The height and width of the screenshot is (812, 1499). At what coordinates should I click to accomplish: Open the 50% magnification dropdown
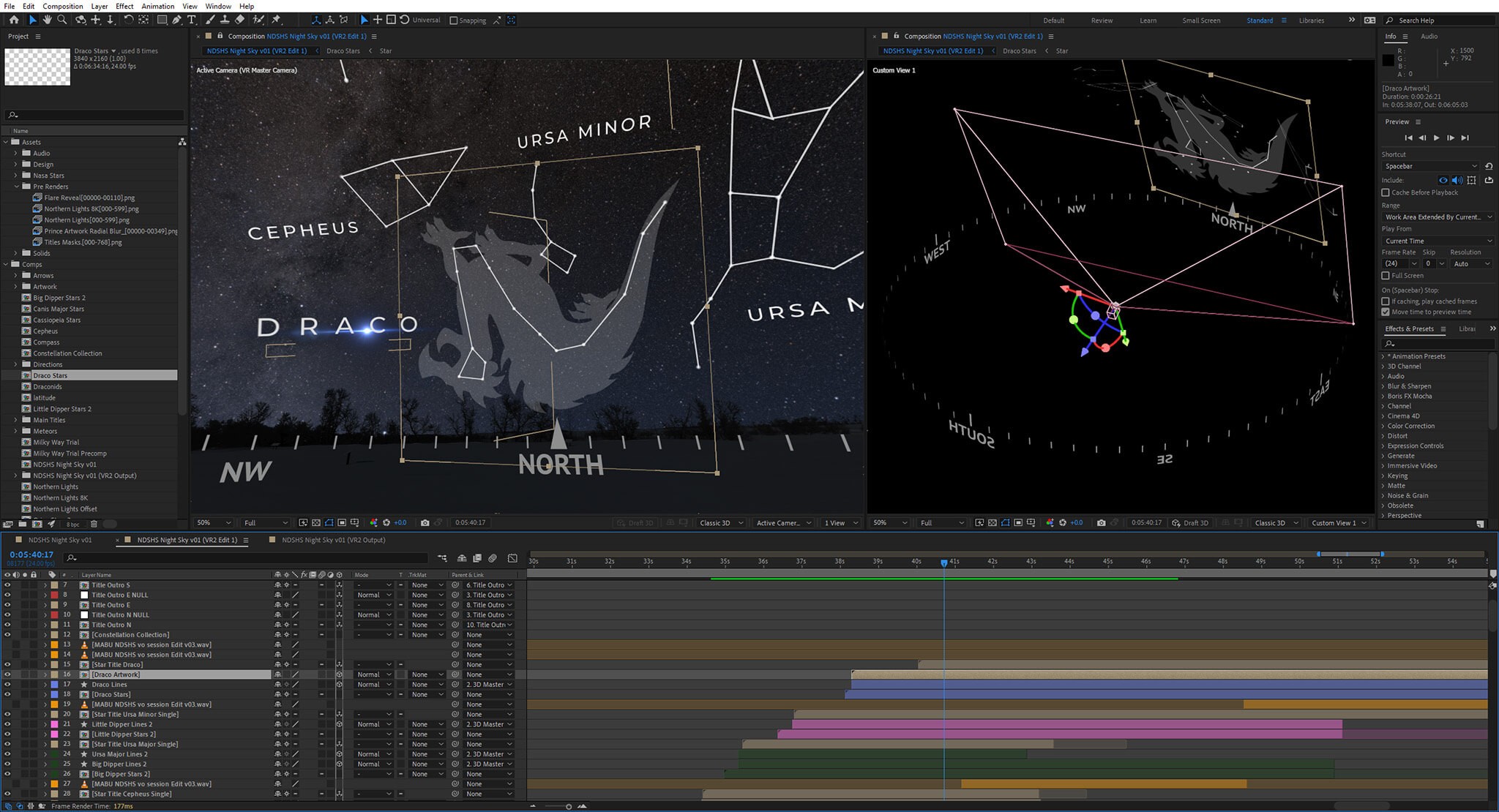click(212, 522)
